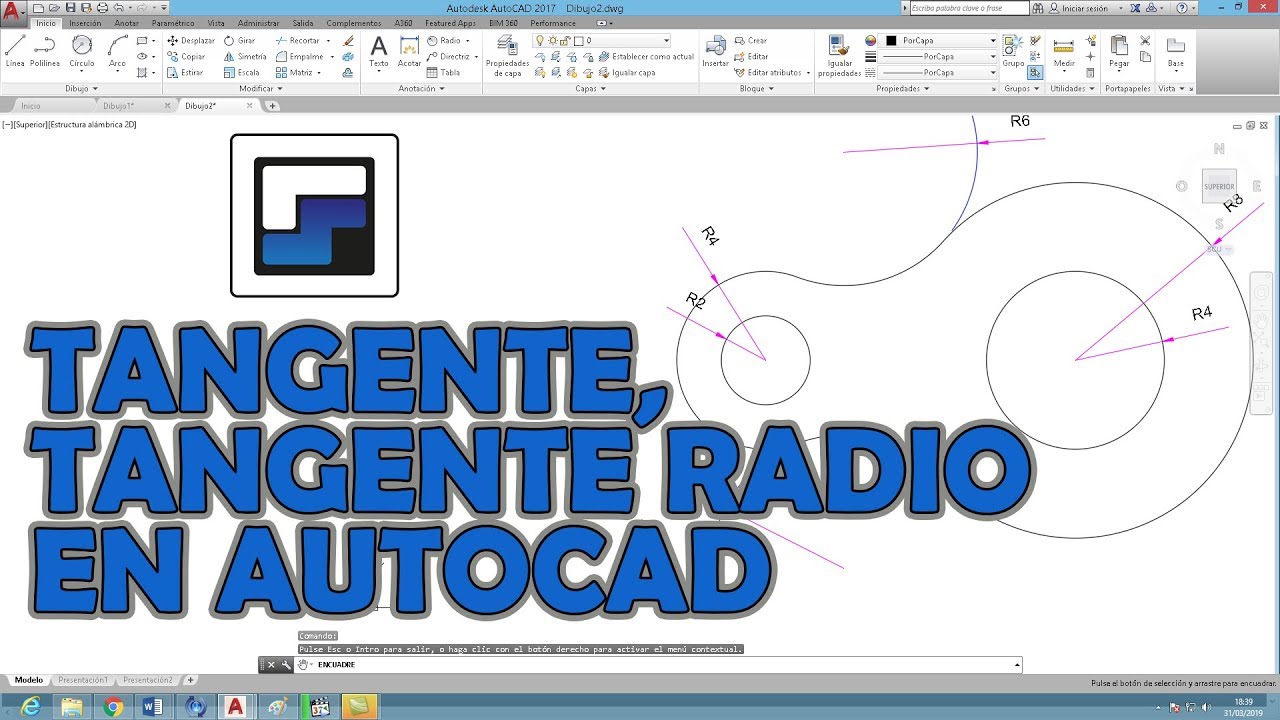Click the Estirar tool
The image size is (1280, 720).
click(185, 72)
